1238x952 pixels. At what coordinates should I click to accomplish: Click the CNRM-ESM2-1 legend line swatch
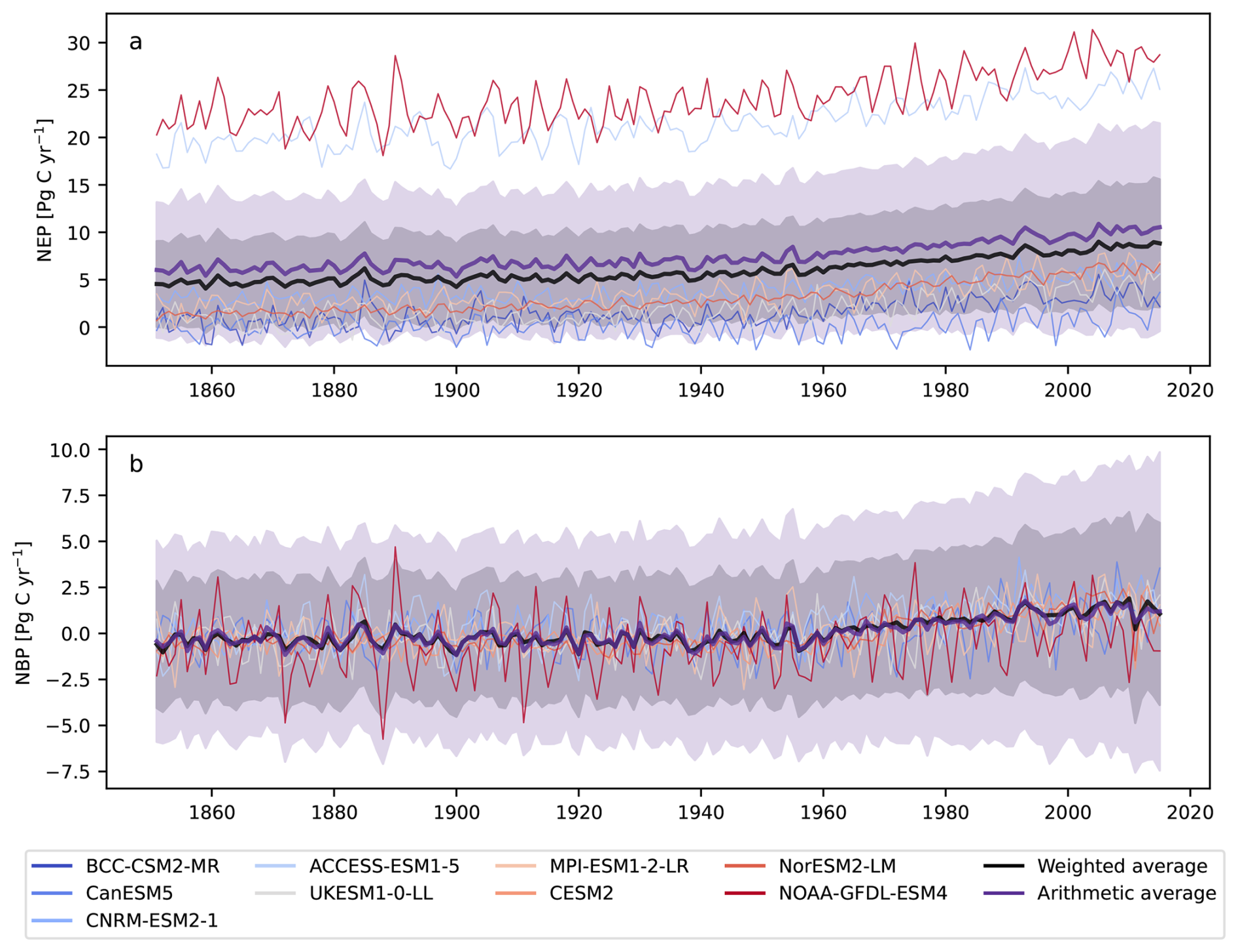click(x=52, y=921)
